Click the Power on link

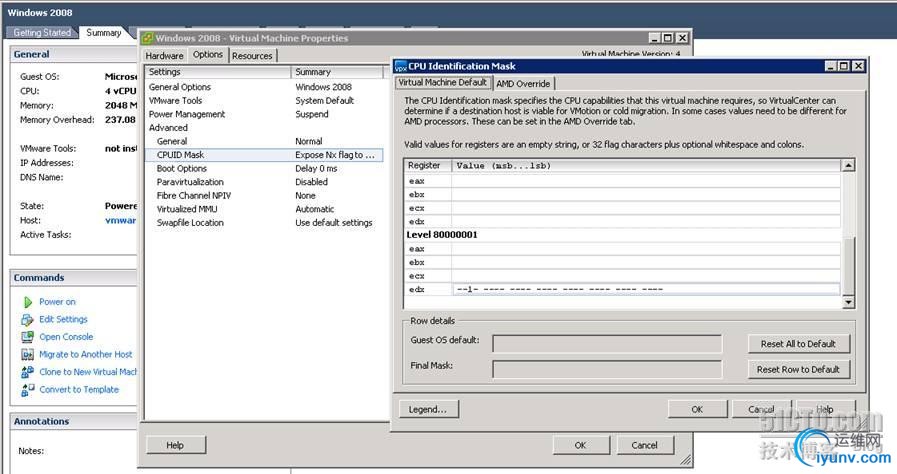coord(57,302)
